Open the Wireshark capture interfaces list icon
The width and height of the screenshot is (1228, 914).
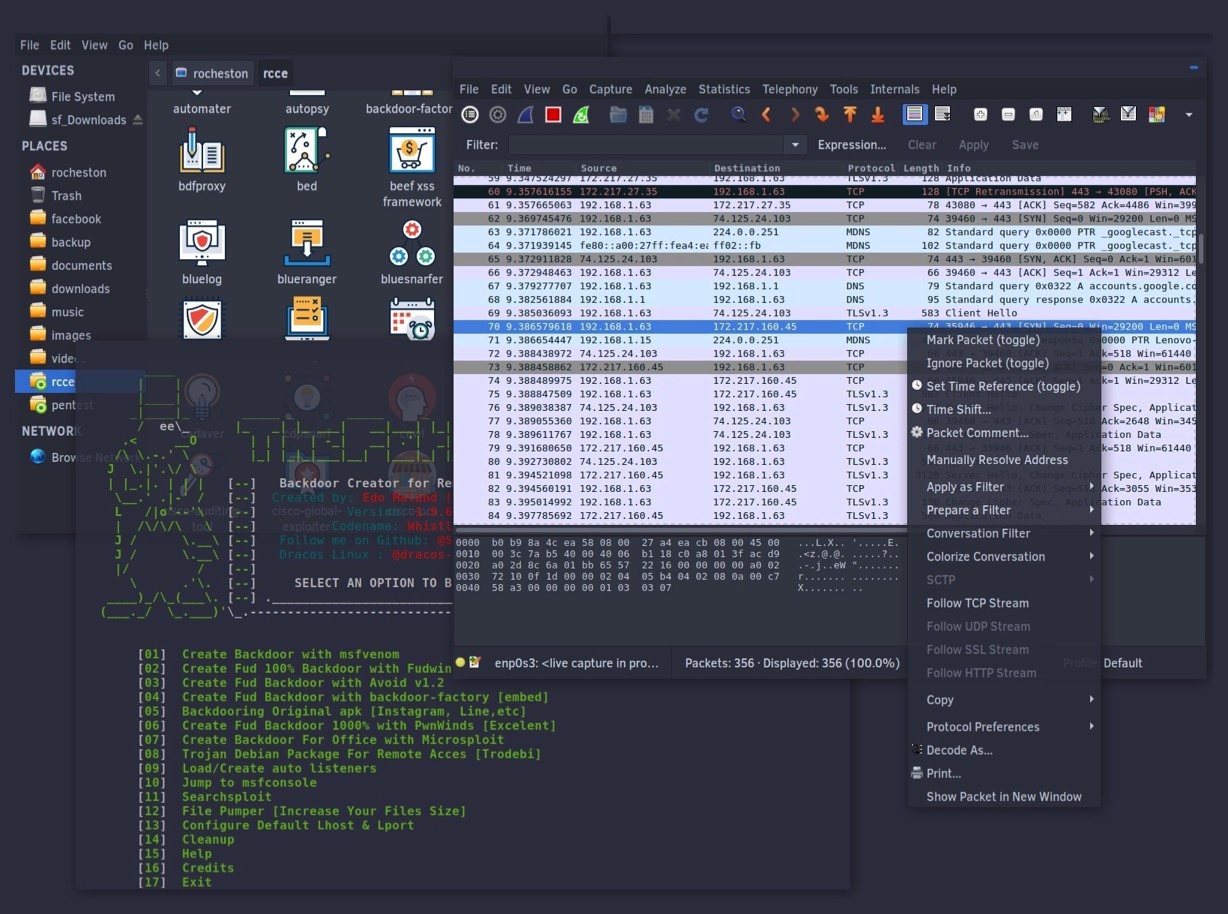(x=469, y=115)
